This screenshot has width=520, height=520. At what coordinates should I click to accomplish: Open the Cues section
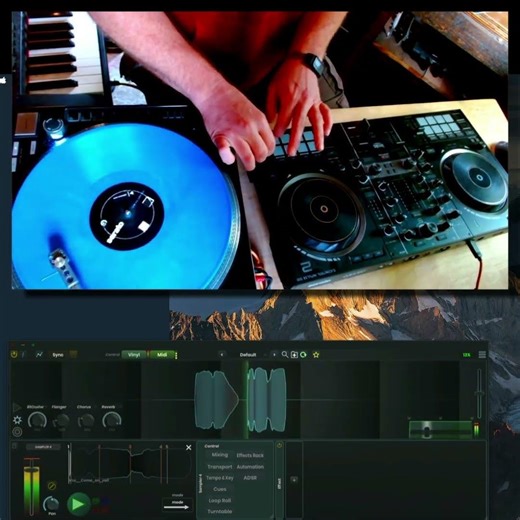[220, 489]
